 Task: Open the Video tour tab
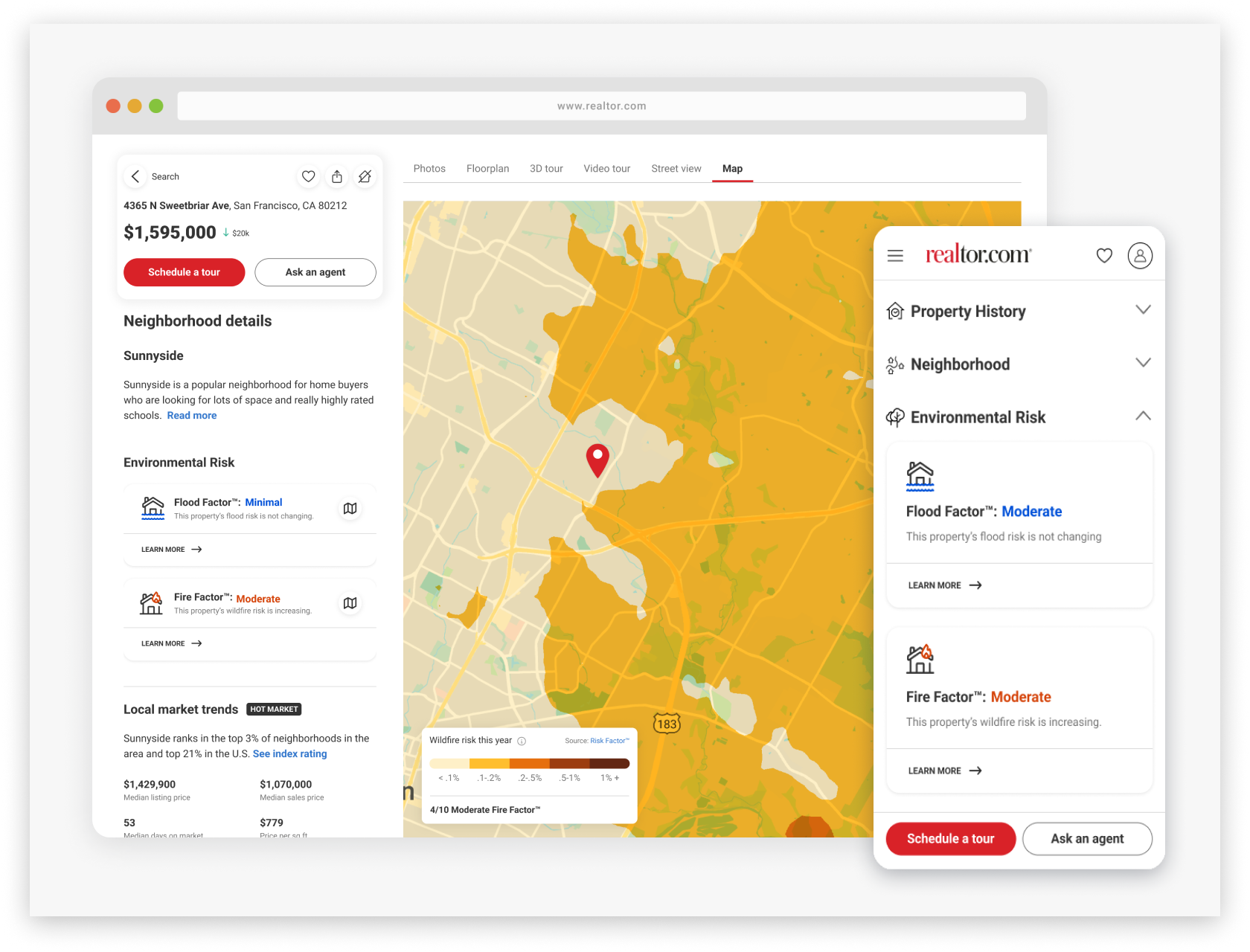pos(606,169)
